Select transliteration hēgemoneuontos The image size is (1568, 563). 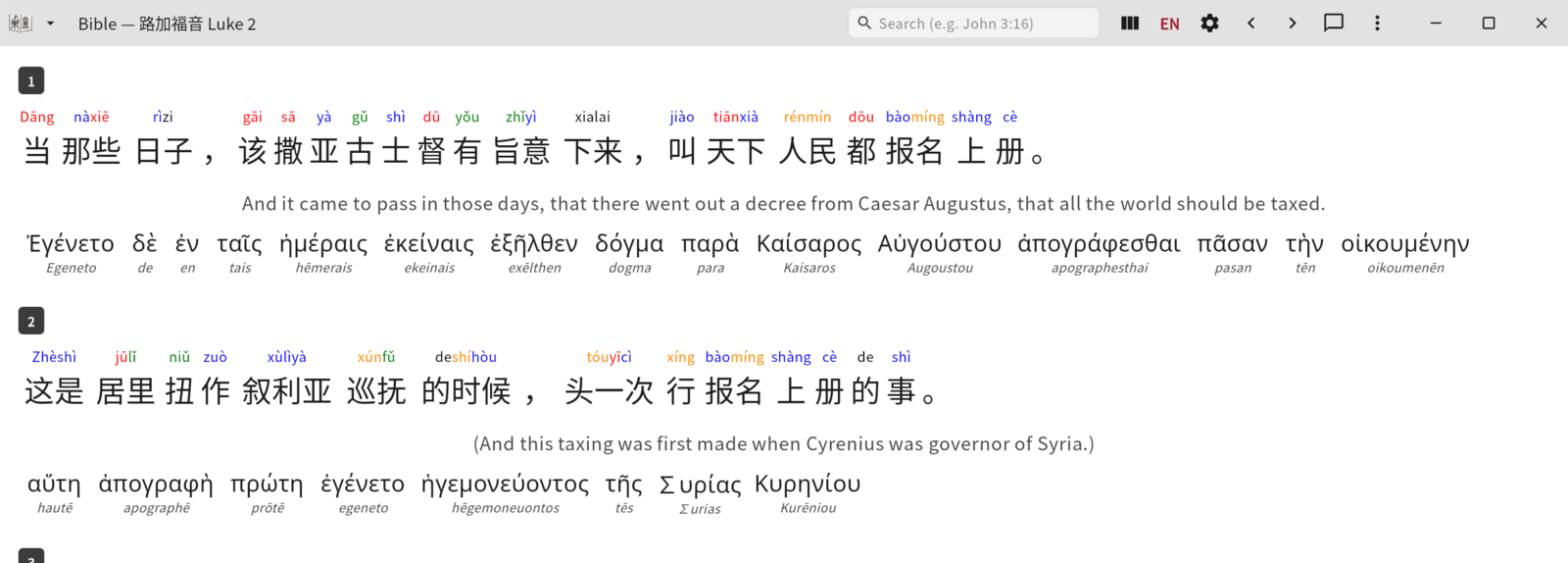506,508
